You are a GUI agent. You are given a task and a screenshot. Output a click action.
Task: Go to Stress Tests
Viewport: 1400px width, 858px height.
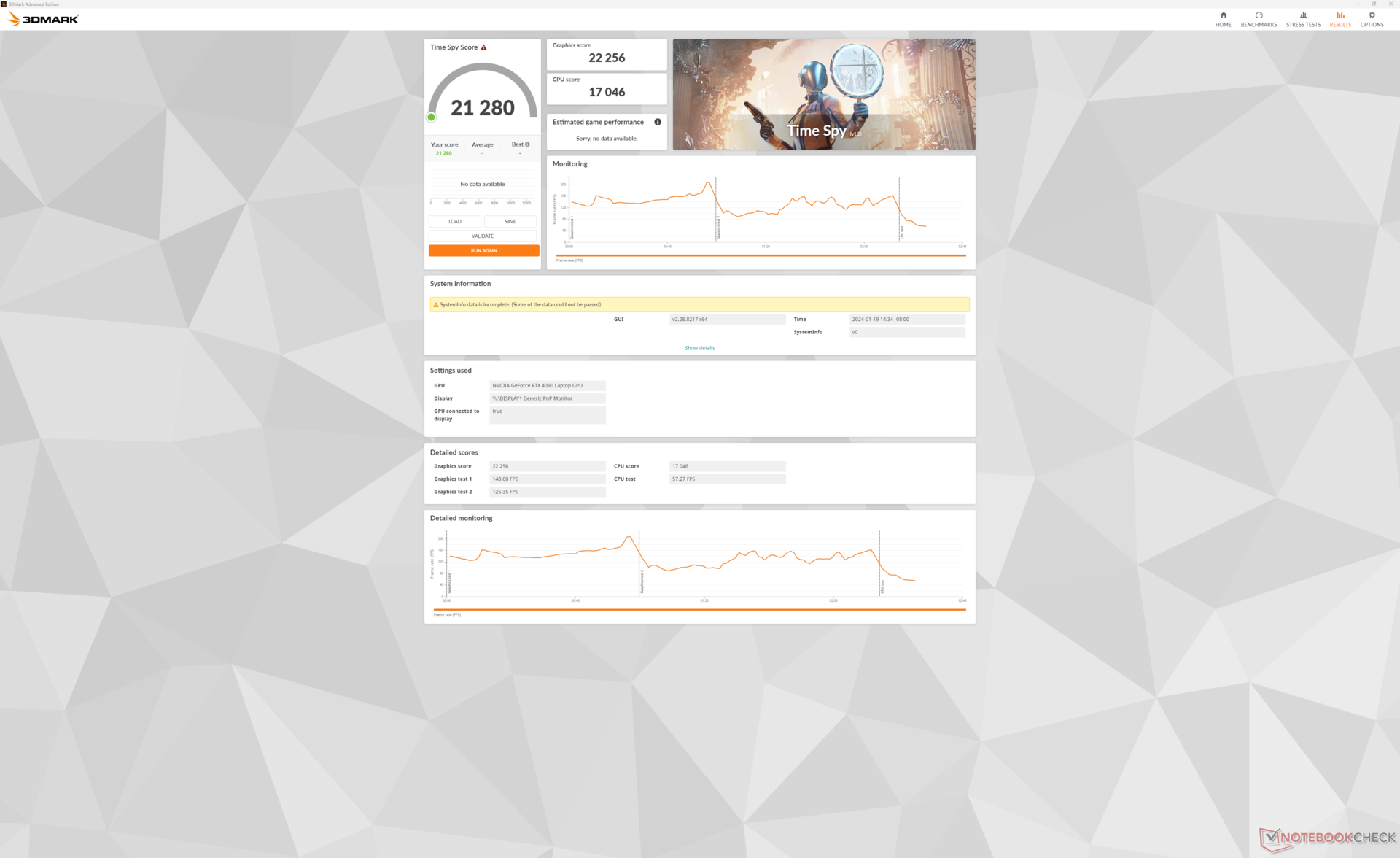tap(1303, 19)
